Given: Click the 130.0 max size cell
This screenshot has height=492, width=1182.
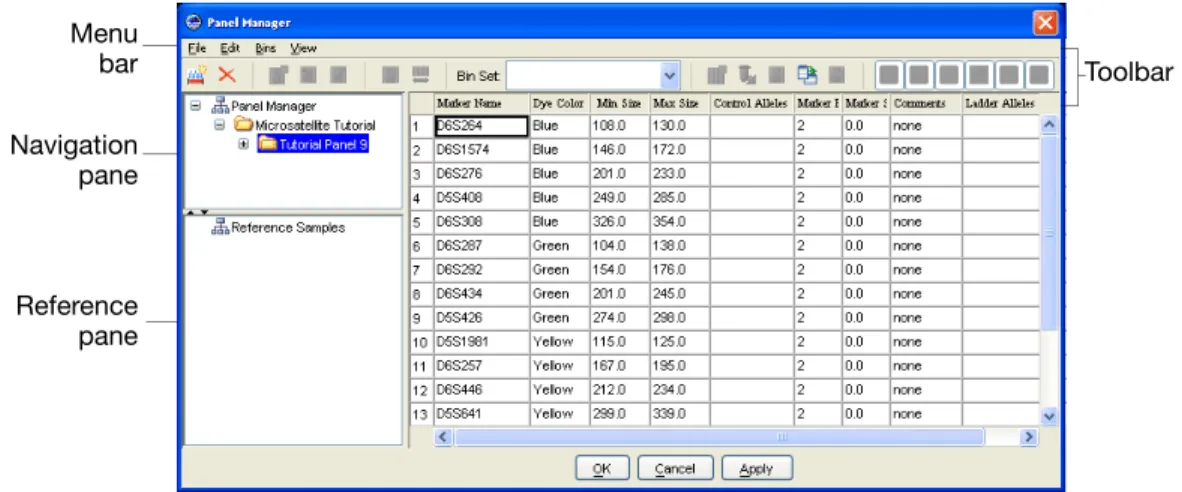Looking at the screenshot, I should (x=679, y=126).
